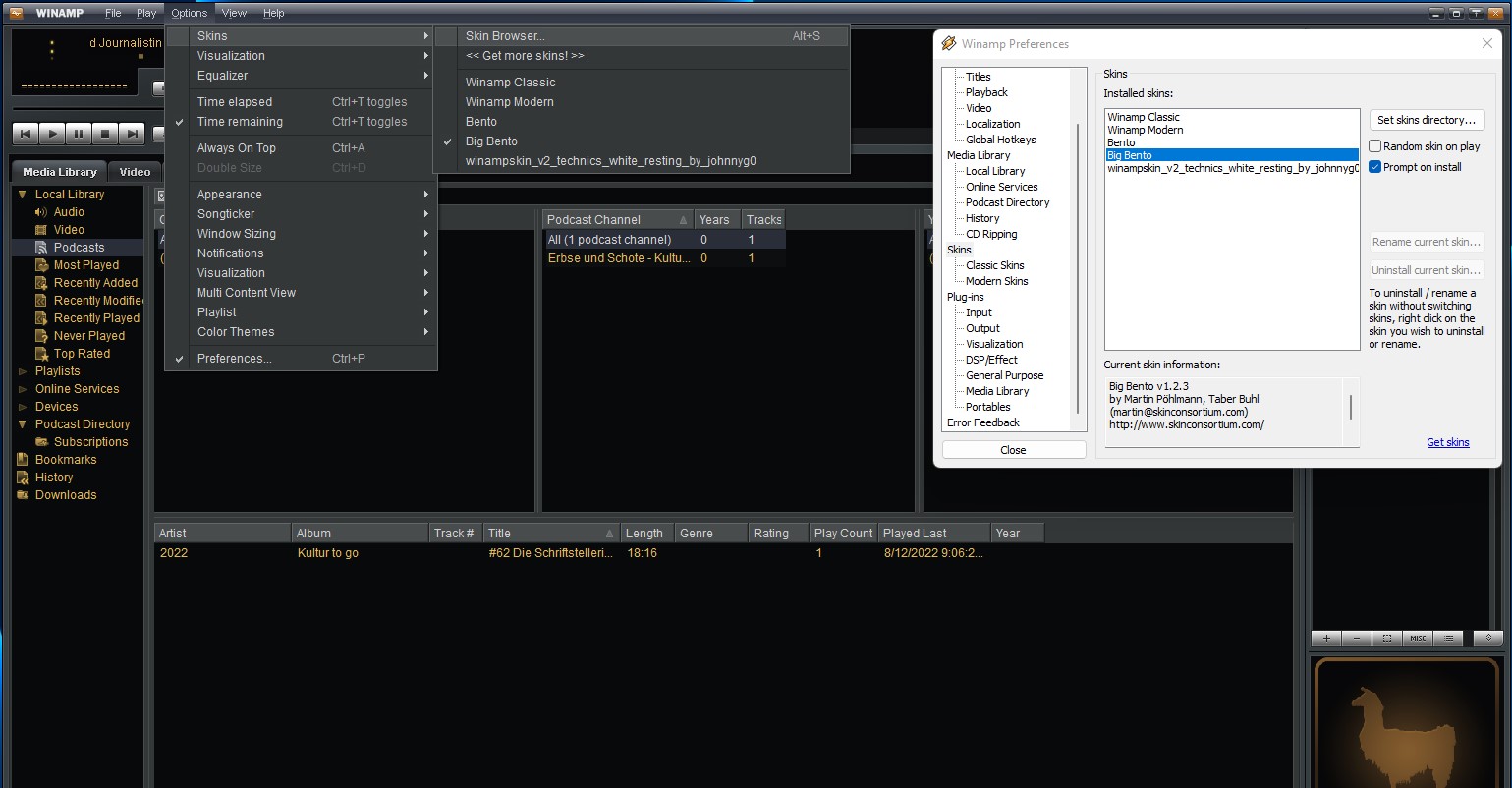Open the Color Themes submenu

[301, 332]
